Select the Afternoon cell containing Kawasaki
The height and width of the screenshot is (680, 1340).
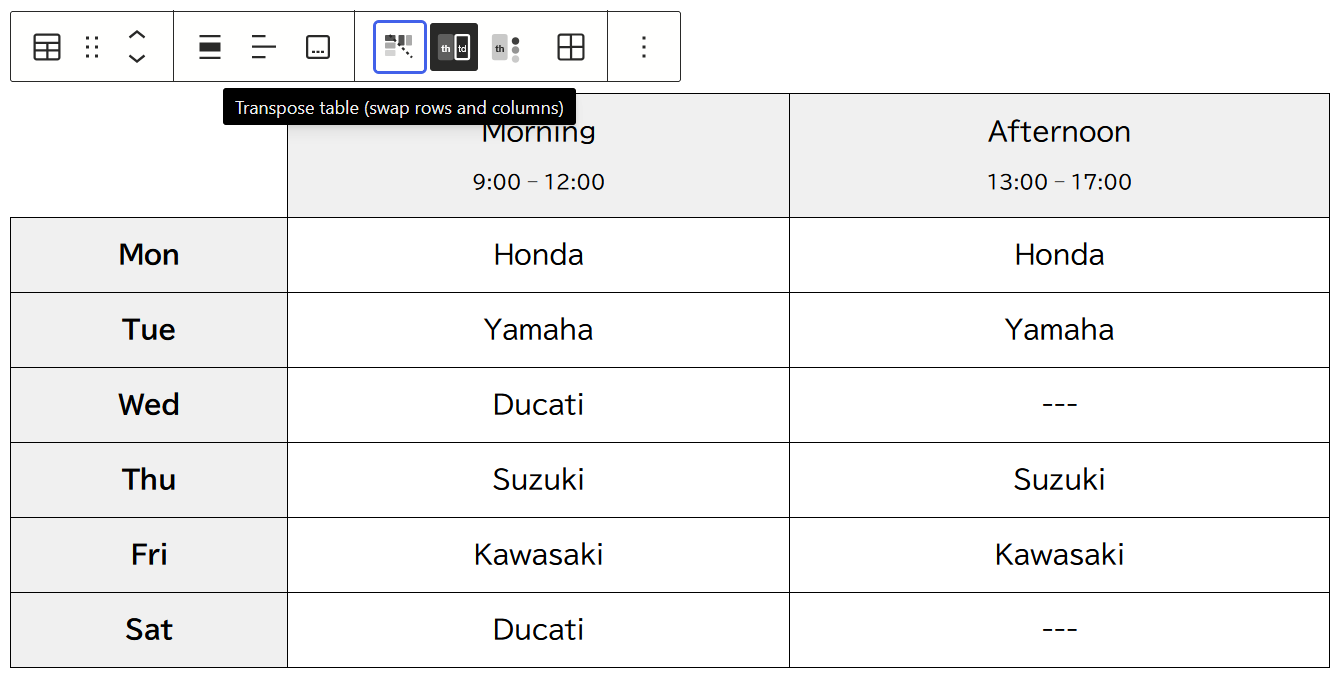(x=1059, y=555)
